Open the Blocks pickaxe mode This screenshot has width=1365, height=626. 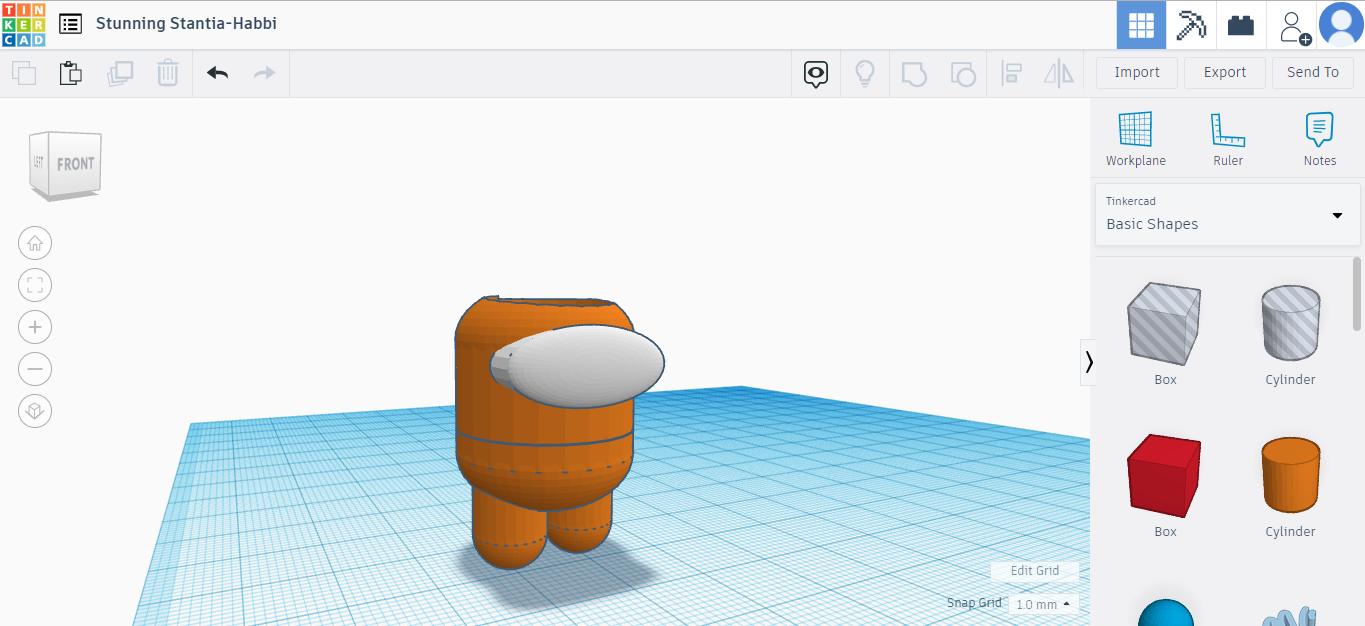1191,25
